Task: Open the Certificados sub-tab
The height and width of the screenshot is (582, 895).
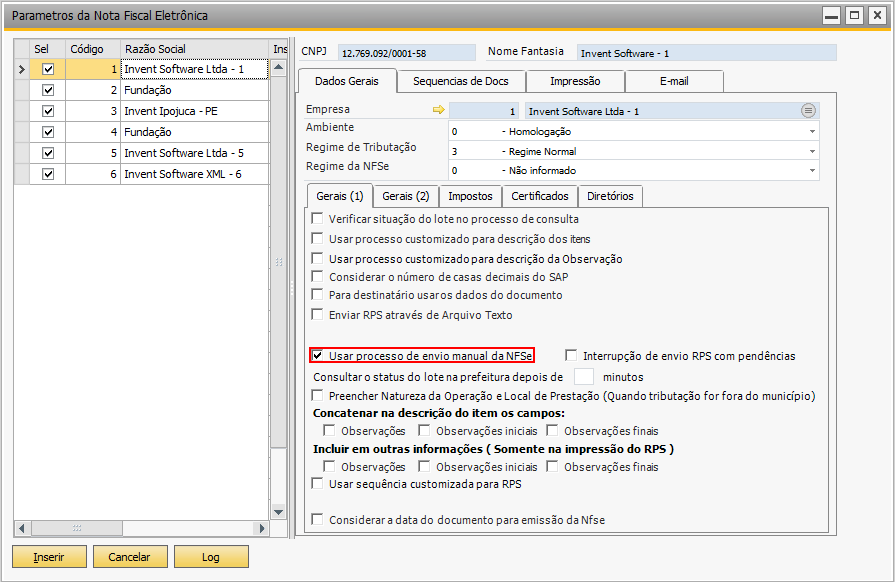Action: (x=540, y=196)
